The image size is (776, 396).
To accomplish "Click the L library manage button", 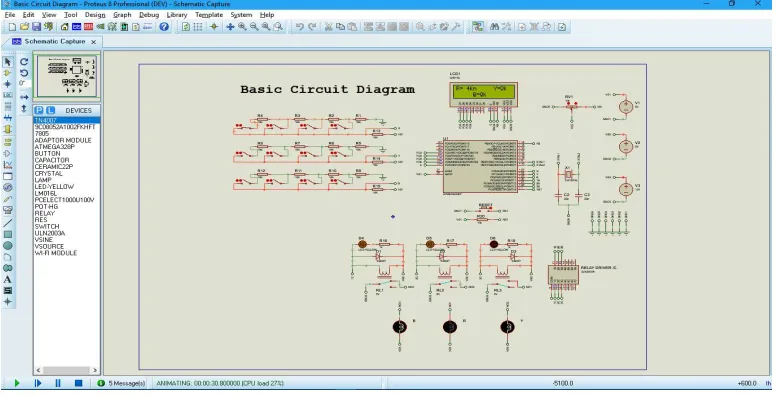I will pyautogui.click(x=50, y=110).
